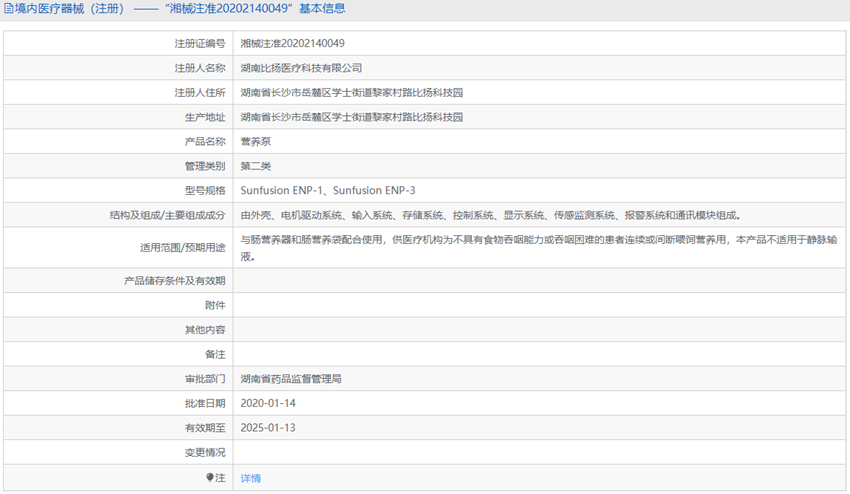
Task: Select the address value in 生产地址 row
Action: (351, 117)
